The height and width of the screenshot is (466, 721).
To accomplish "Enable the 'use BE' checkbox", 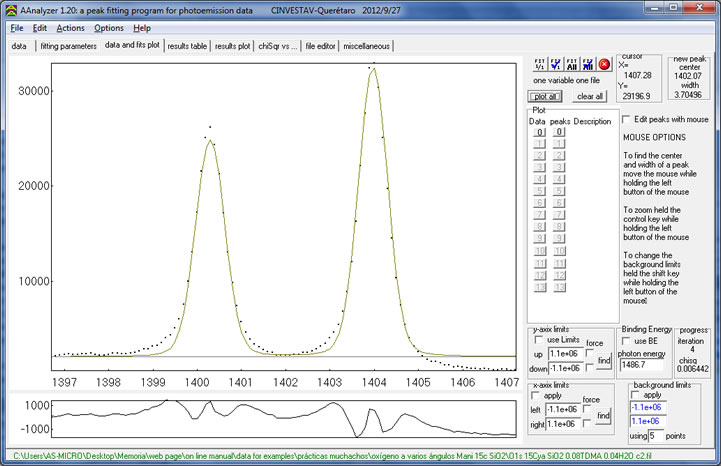I will (x=627, y=340).
